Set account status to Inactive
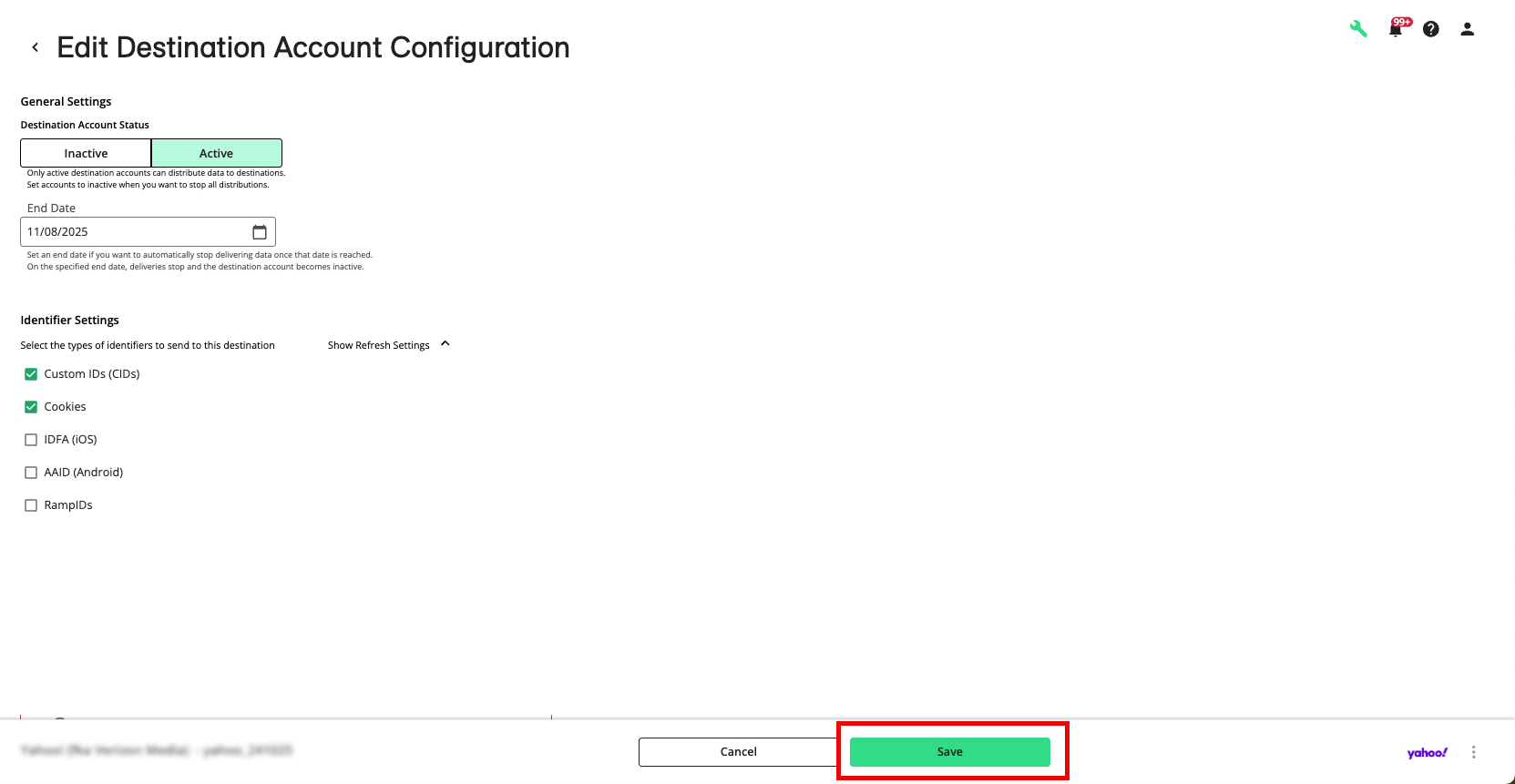Screen dimensions: 1515x784 tap(86, 153)
